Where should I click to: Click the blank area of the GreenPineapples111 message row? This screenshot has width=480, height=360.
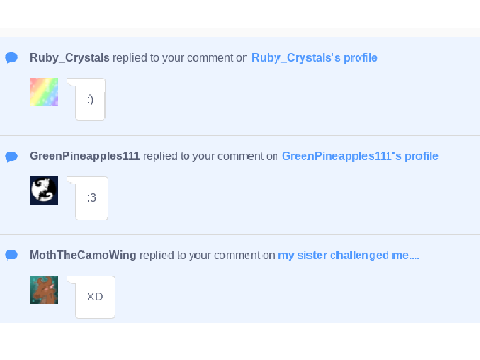[x=293, y=198]
